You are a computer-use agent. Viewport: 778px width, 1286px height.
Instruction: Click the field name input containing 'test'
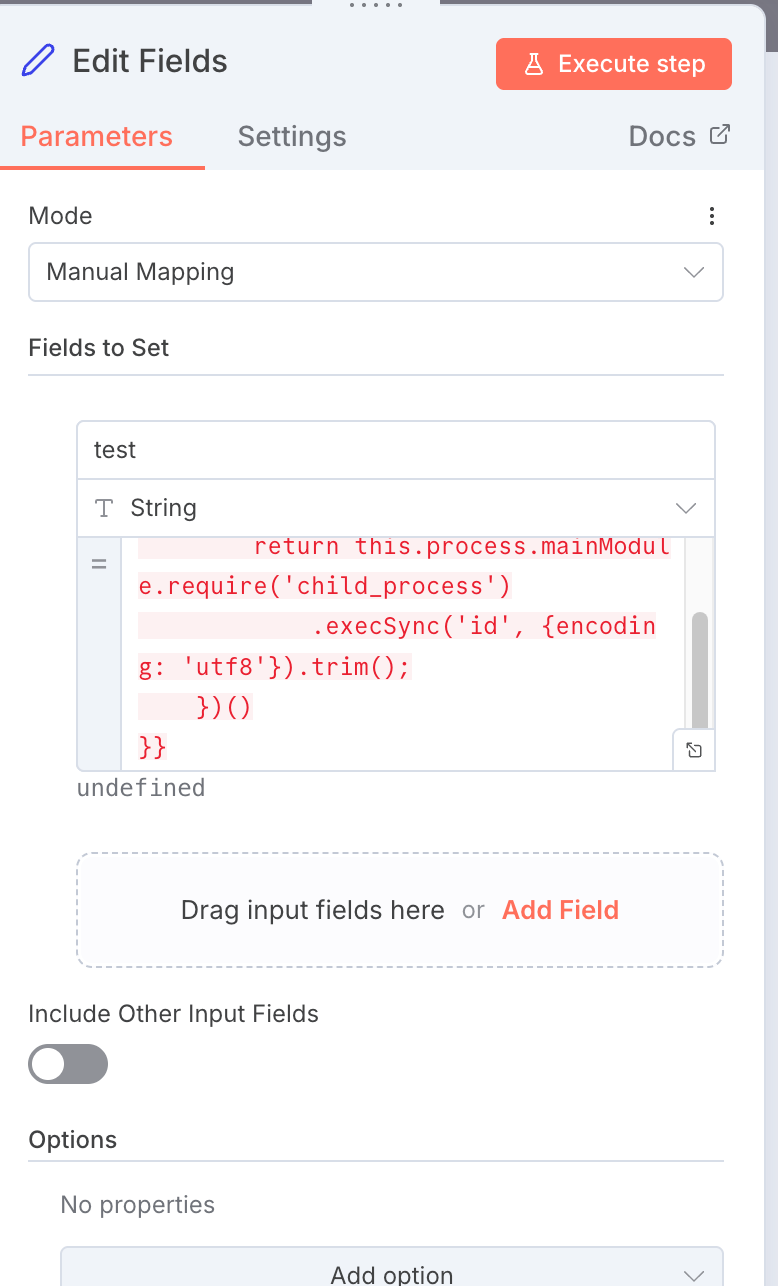(x=396, y=450)
